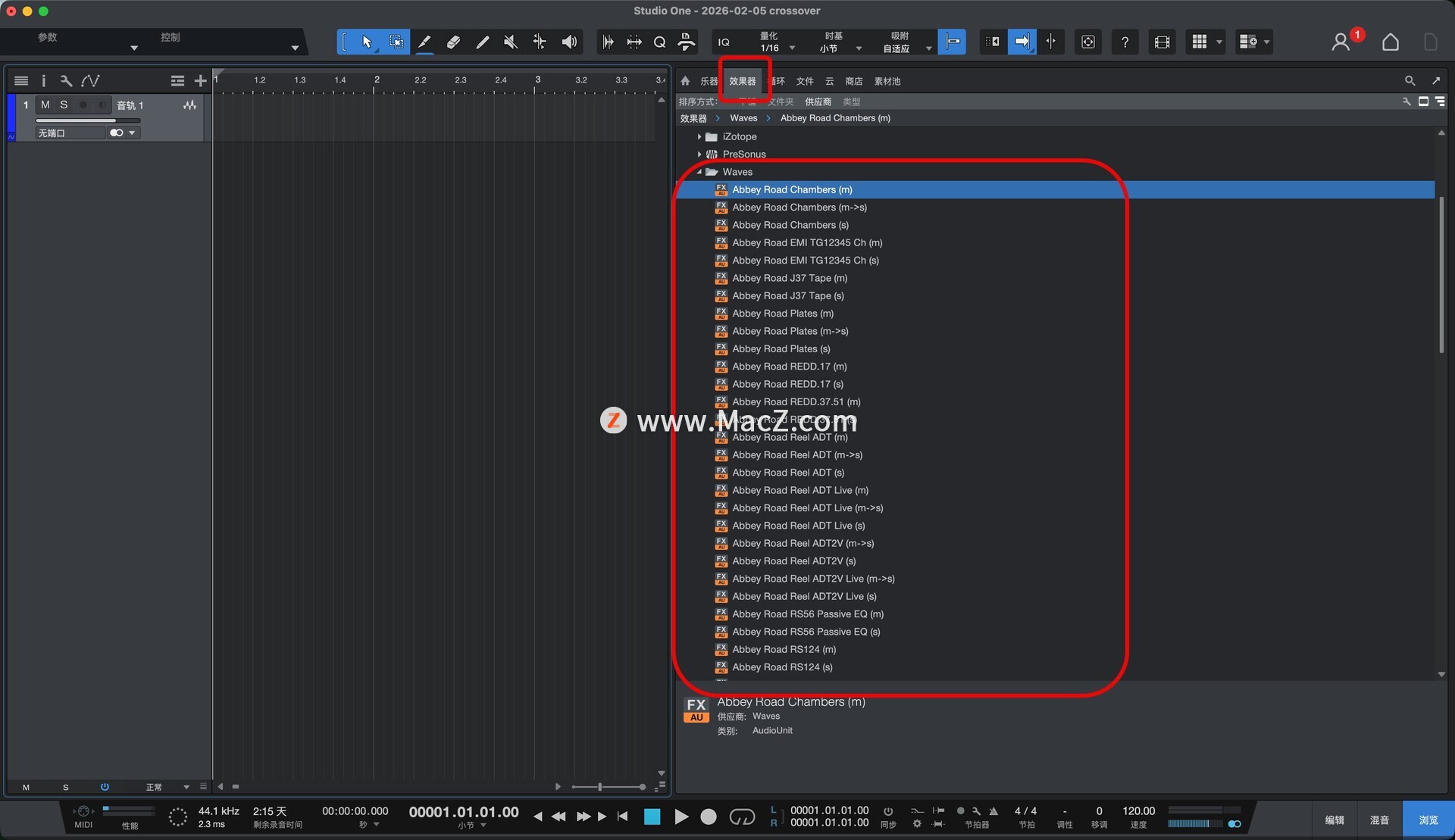1455x840 pixels.
Task: Select the Arrow tool in toolbar
Action: click(367, 42)
